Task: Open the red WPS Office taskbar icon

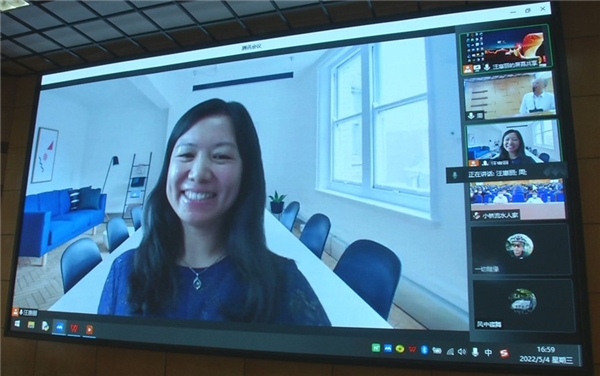Action: (x=74, y=329)
